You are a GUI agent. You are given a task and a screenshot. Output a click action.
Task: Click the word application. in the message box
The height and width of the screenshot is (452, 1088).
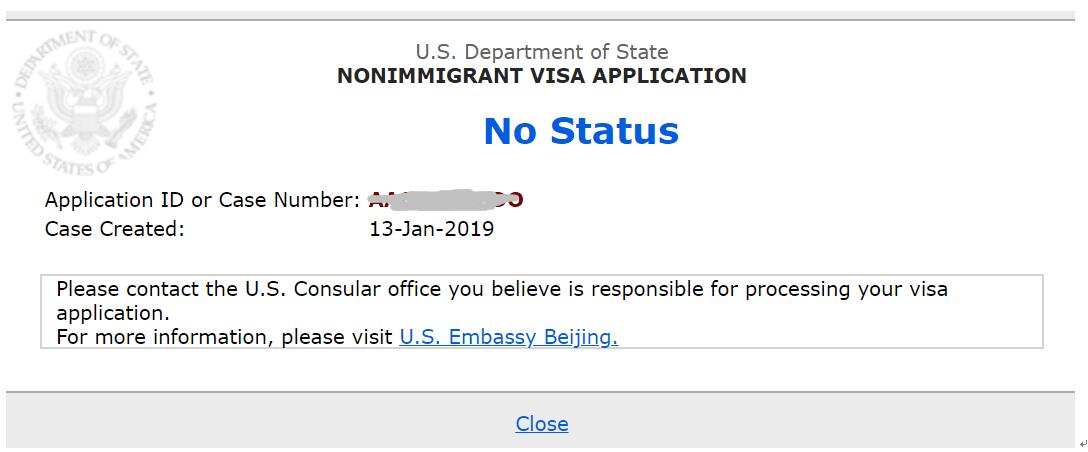[112, 313]
